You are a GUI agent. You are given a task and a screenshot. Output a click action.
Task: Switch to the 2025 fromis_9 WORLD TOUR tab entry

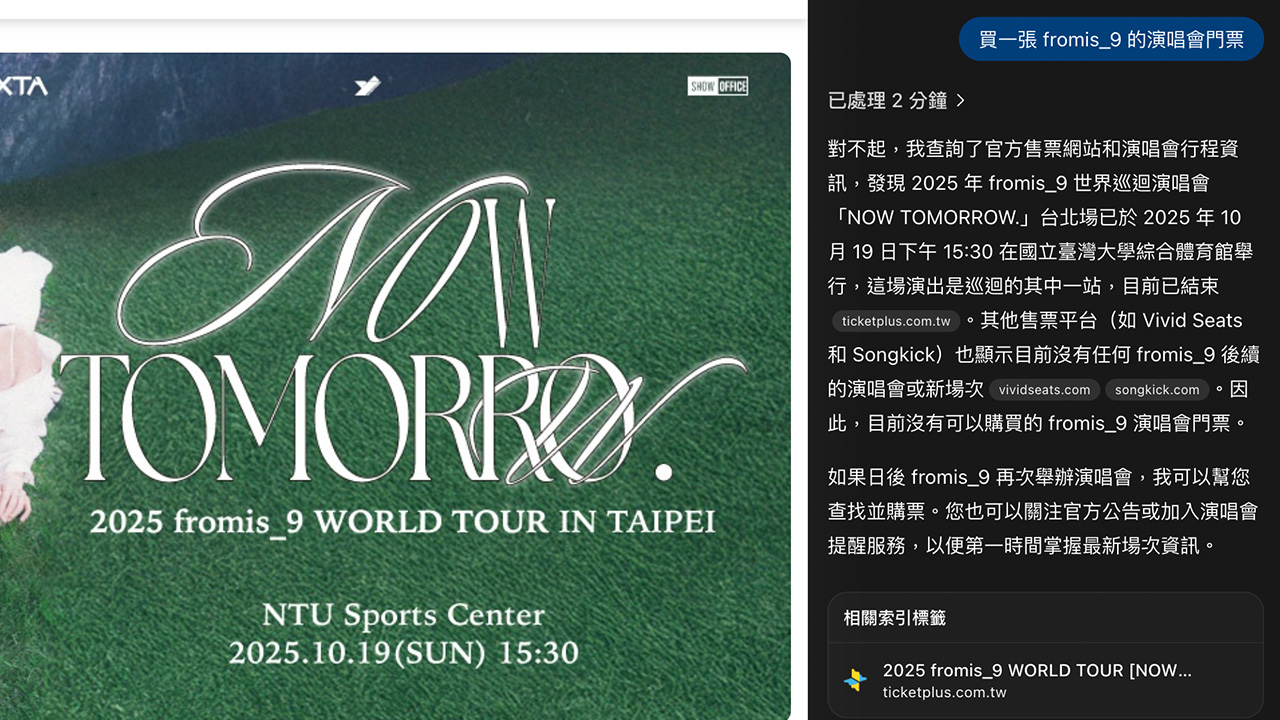point(1037,670)
